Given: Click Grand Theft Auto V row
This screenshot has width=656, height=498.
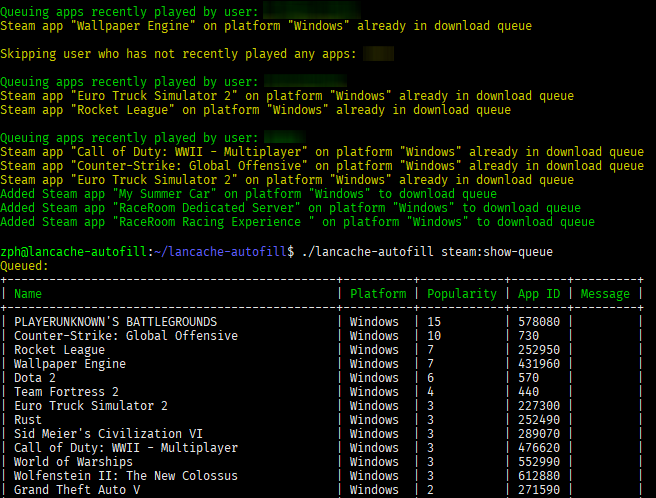Looking at the screenshot, I should click(77, 490).
